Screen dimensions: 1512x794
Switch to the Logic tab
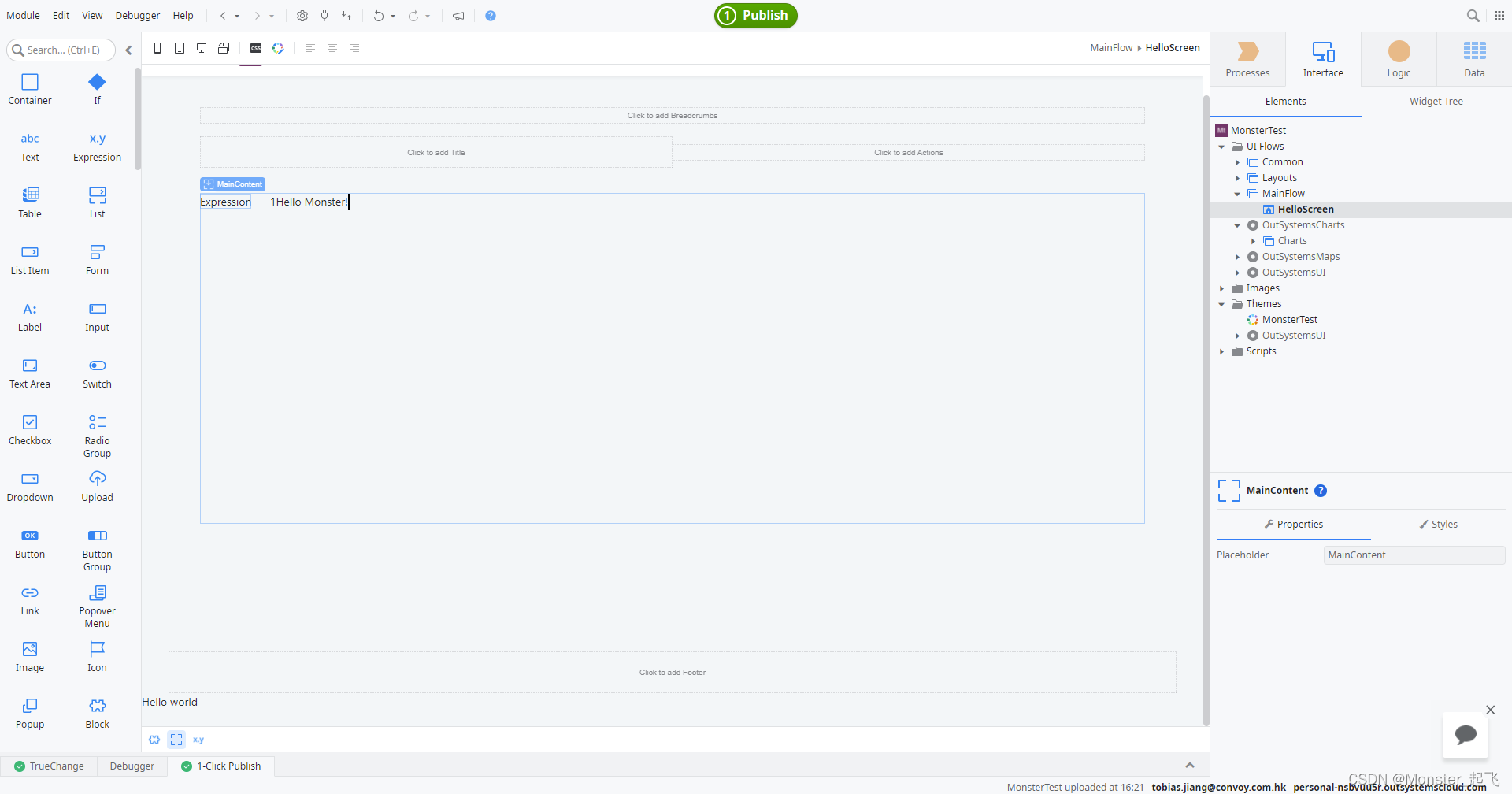click(1399, 59)
